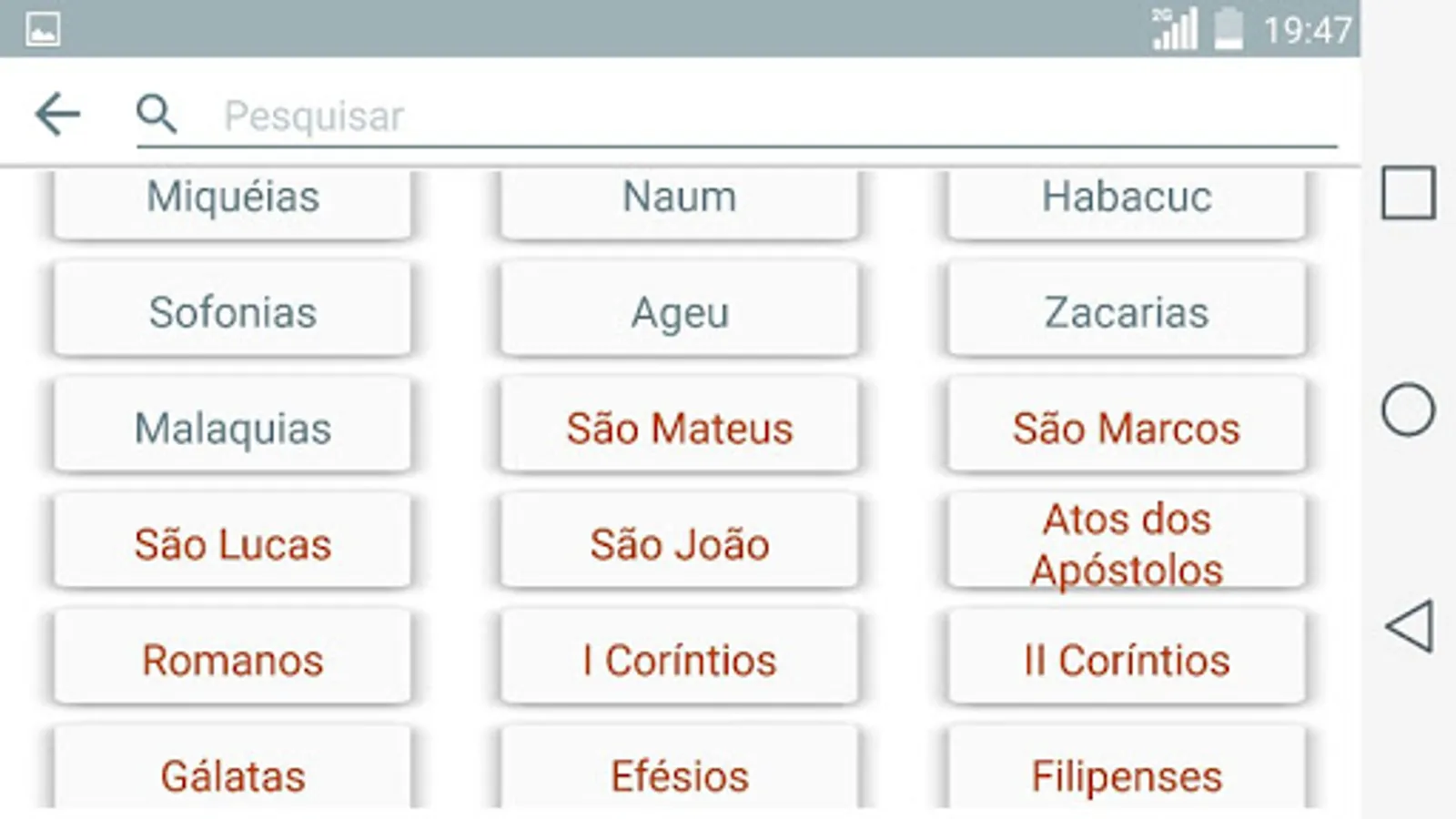1456x819 pixels.
Task: Open Malaquias
Action: coord(233,428)
